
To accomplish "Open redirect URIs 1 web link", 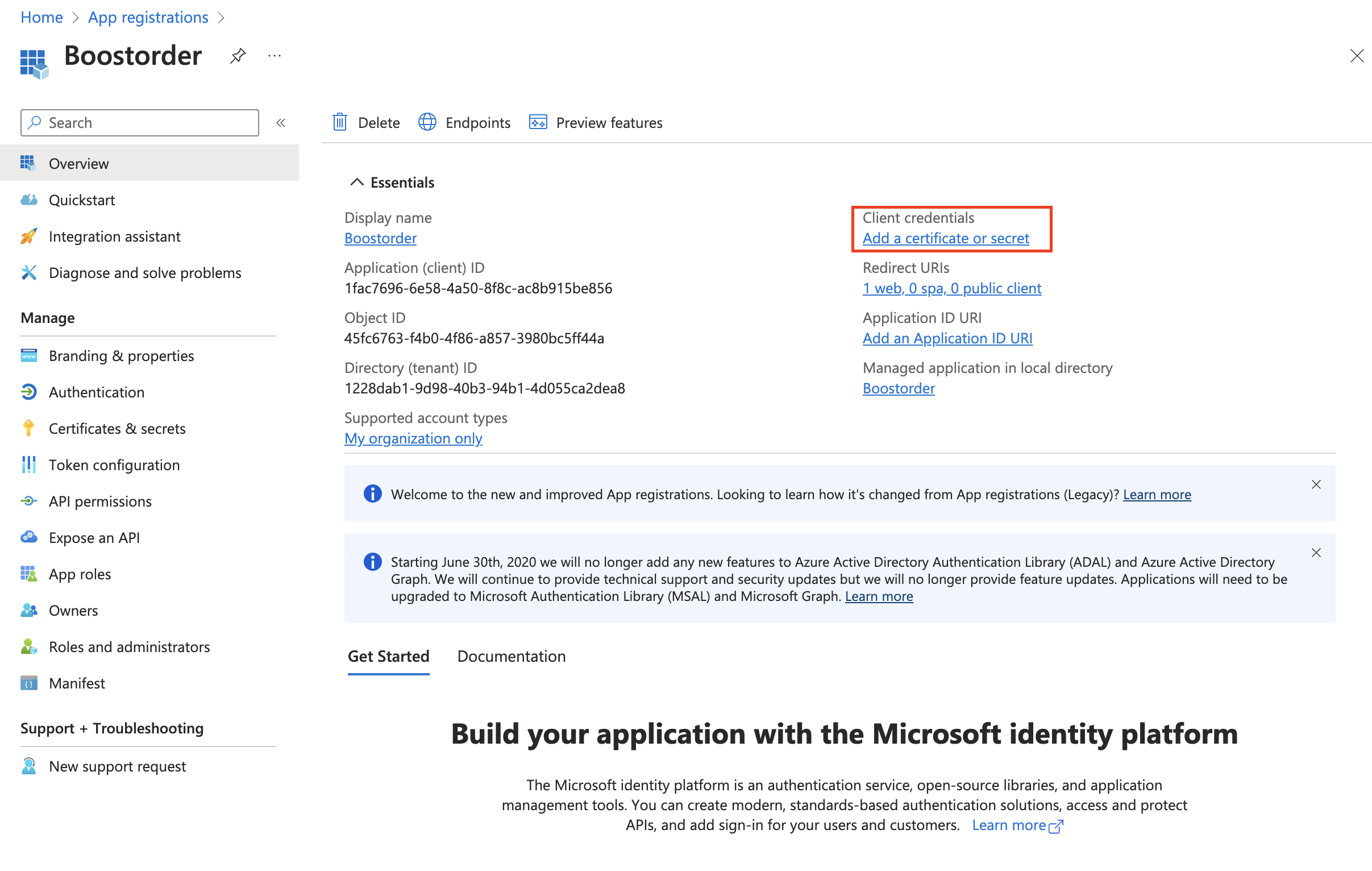I will 952,288.
